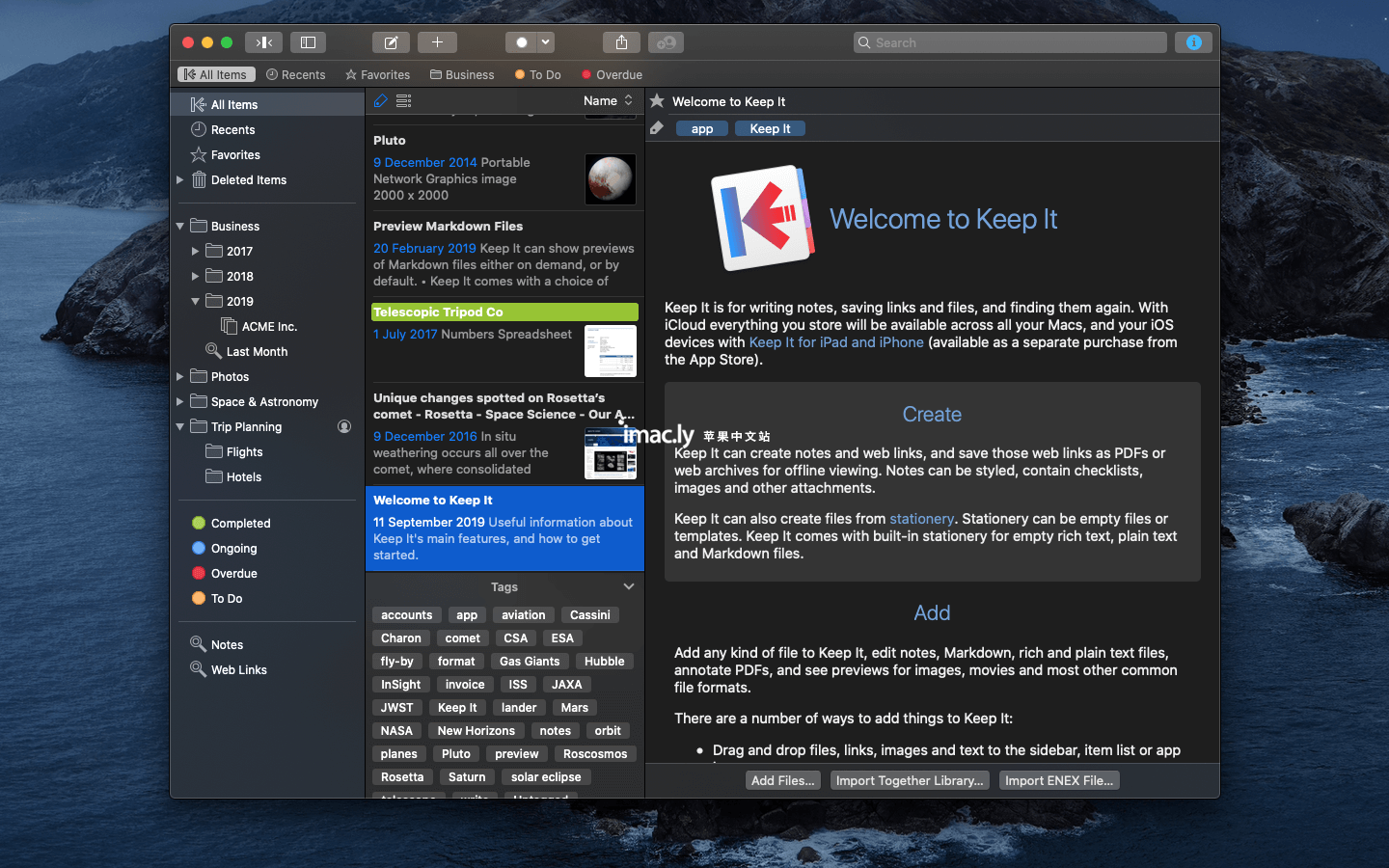Viewport: 1389px width, 868px height.
Task: Expand the 2017 folder triangle
Action: (195, 251)
